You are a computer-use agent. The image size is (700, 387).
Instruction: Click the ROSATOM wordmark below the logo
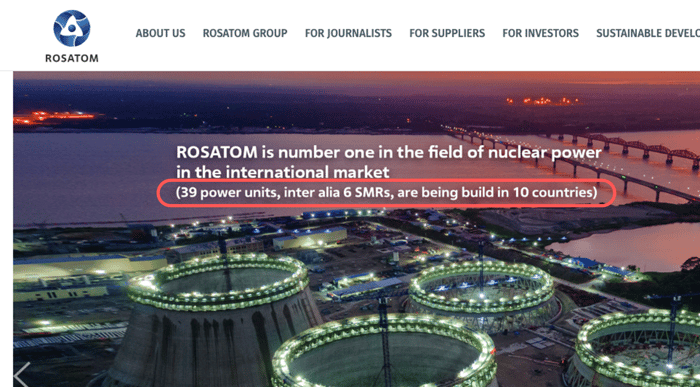click(x=72, y=58)
